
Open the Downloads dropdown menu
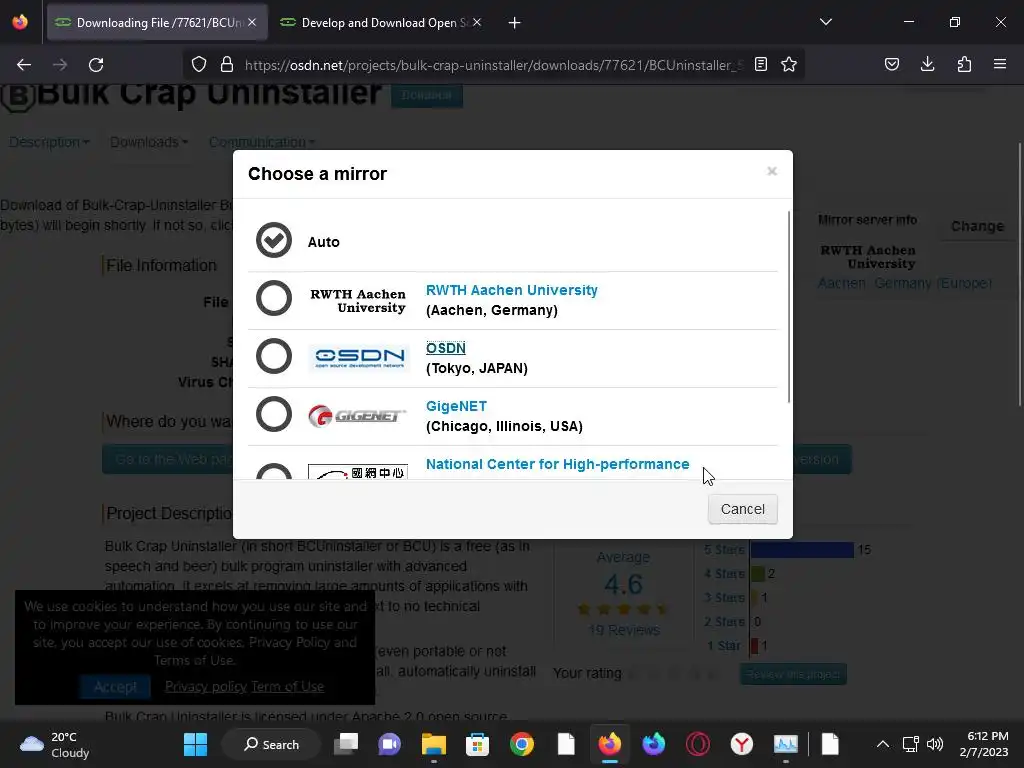[149, 142]
